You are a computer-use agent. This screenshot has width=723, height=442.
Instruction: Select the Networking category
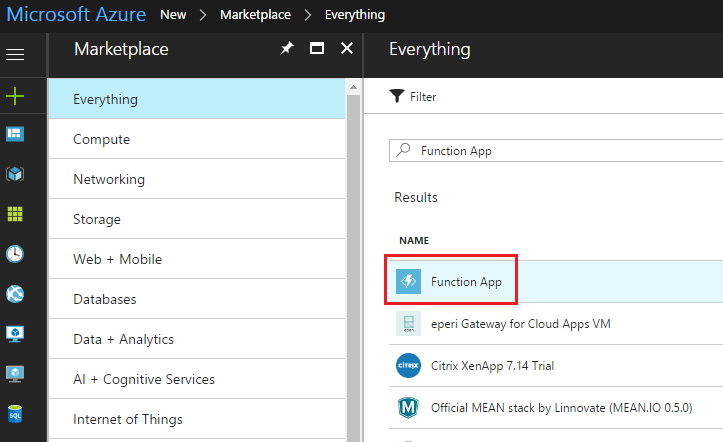coord(109,179)
